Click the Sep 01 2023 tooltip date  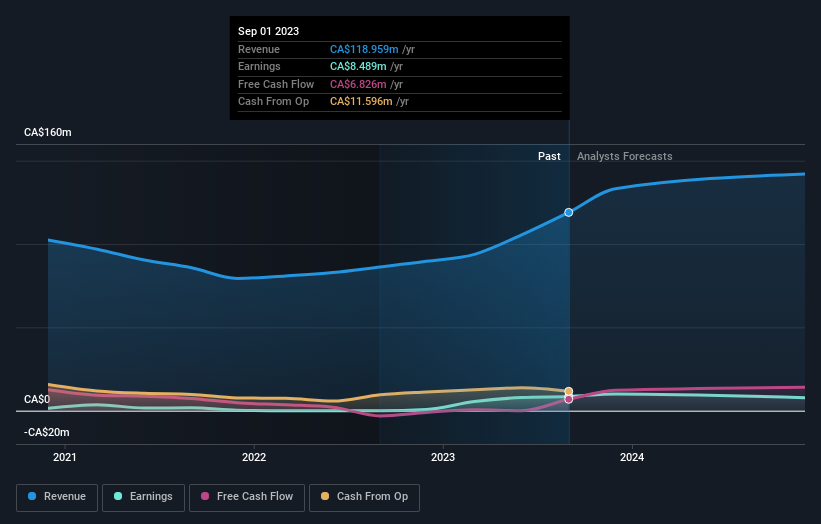pyautogui.click(x=269, y=31)
